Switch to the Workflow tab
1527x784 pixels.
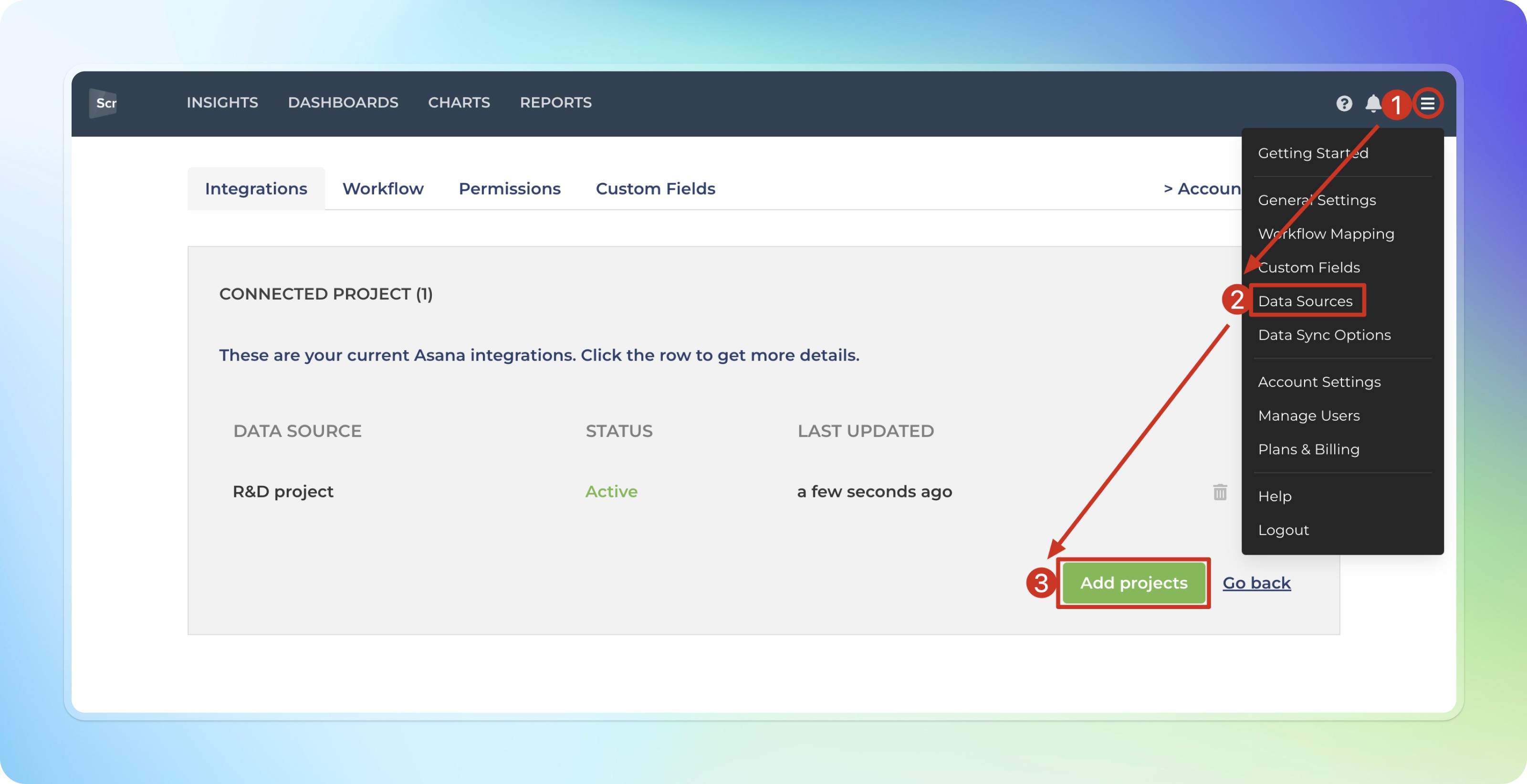click(x=382, y=188)
